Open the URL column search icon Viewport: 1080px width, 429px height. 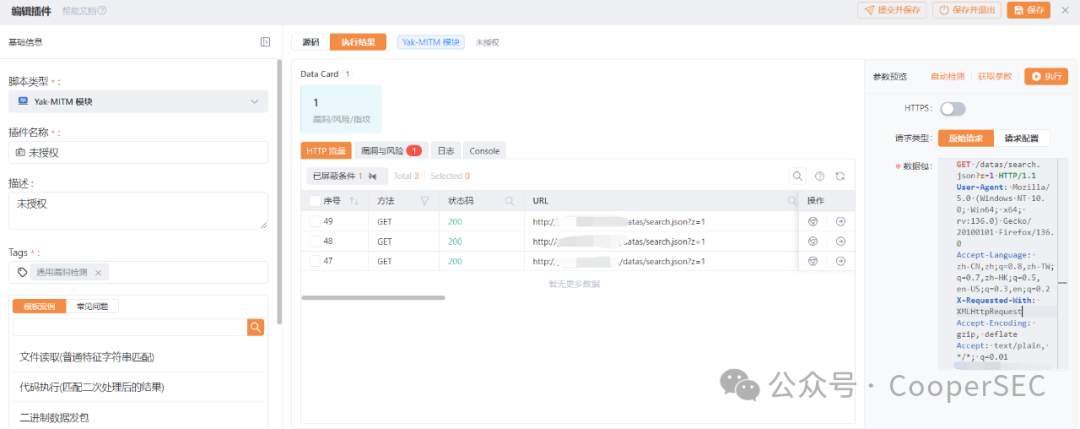tap(792, 201)
